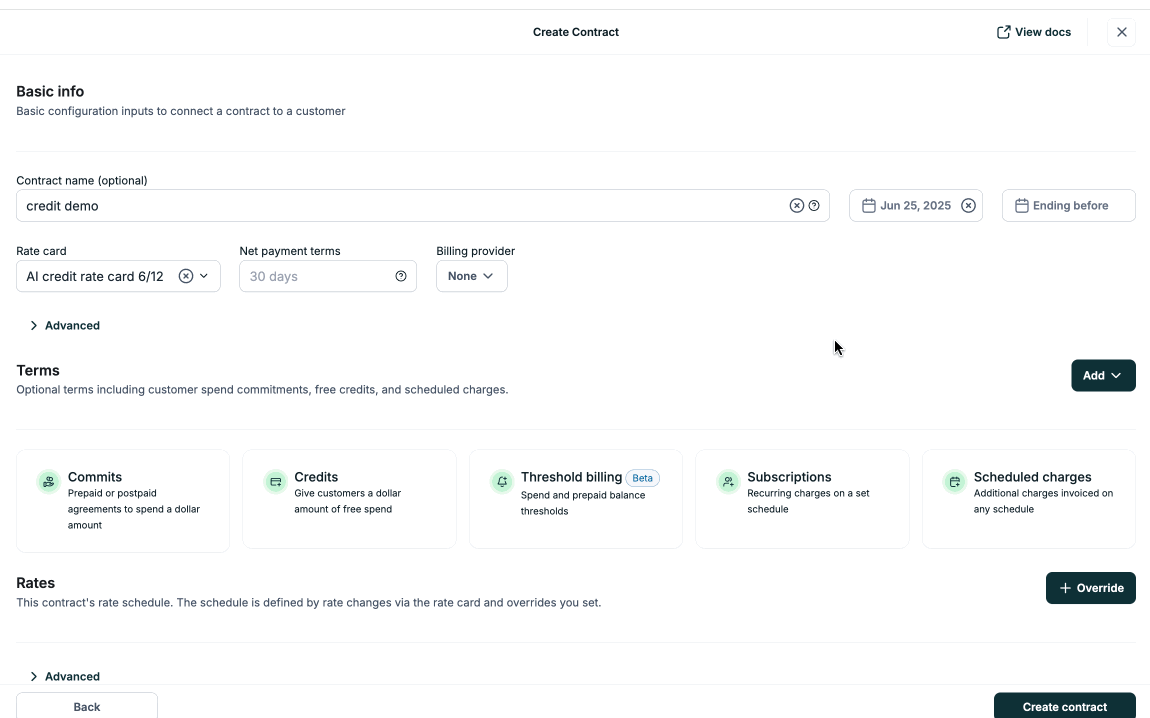Screen dimensions: 1150x718
Task: Click the Threshold billing icon
Action: pyautogui.click(x=501, y=481)
